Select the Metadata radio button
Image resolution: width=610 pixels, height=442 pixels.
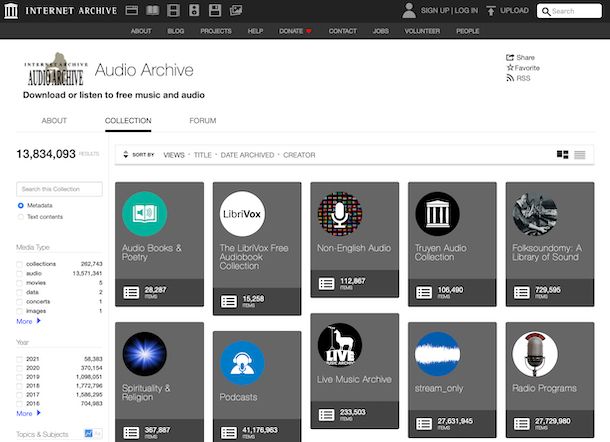21,205
